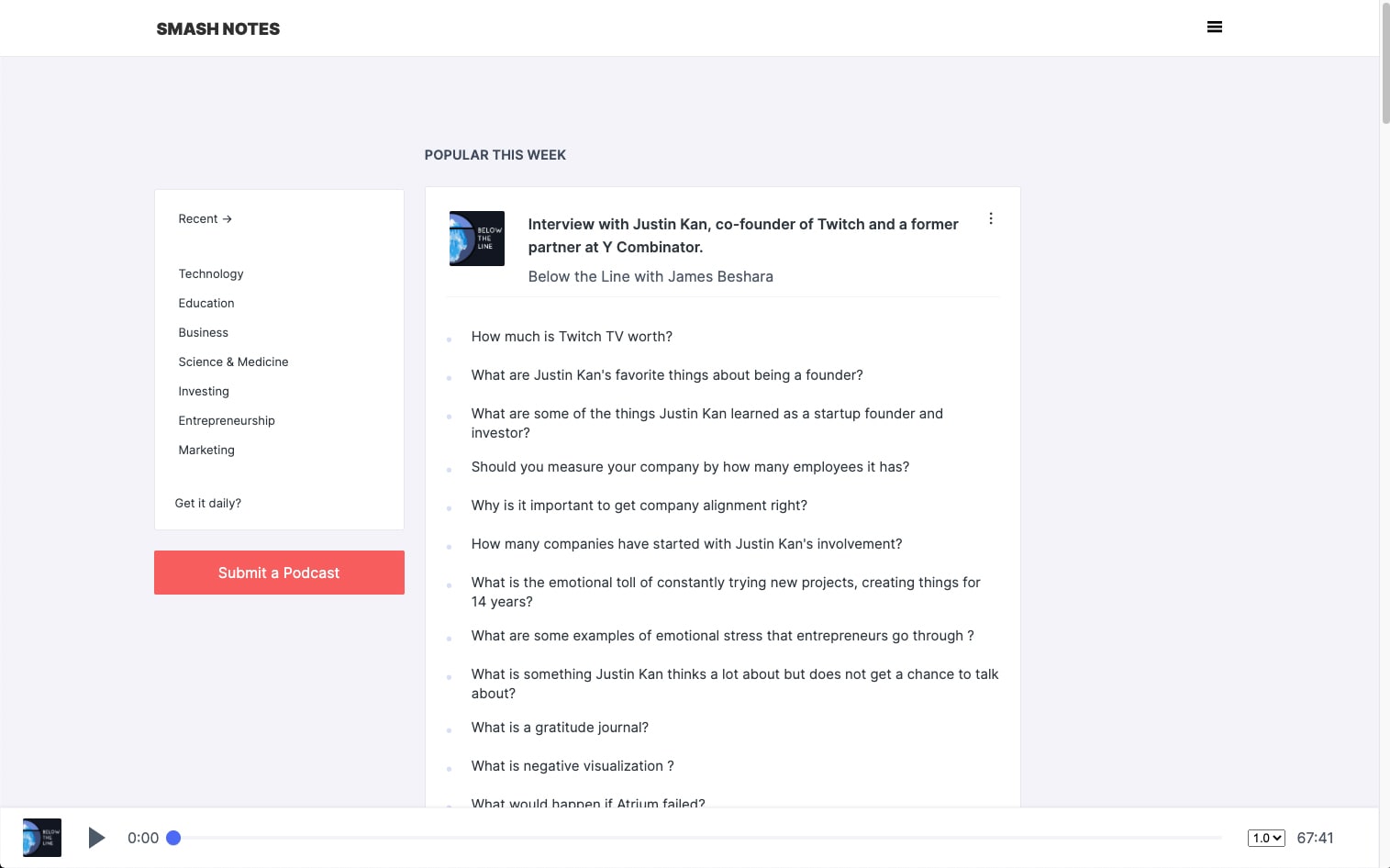
Task: Click the three-dot options icon on podcast card
Action: (991, 218)
